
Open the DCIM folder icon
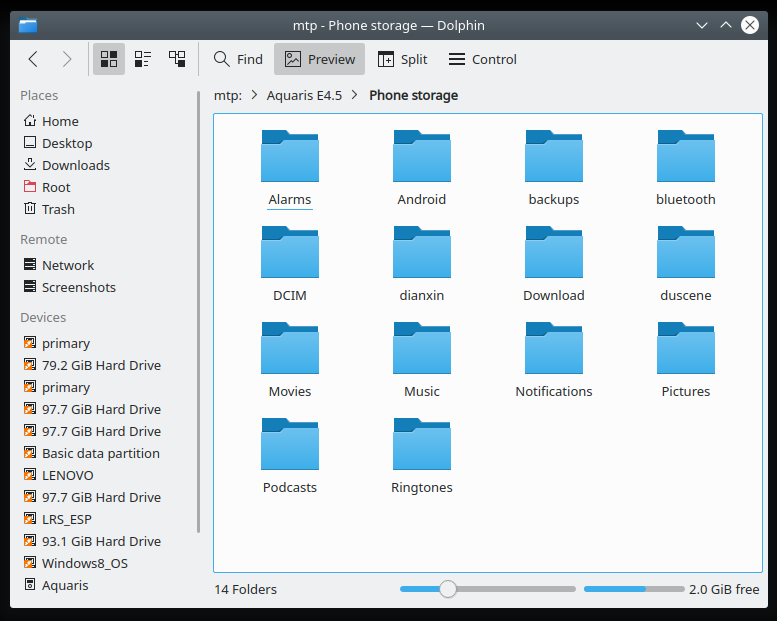point(289,252)
